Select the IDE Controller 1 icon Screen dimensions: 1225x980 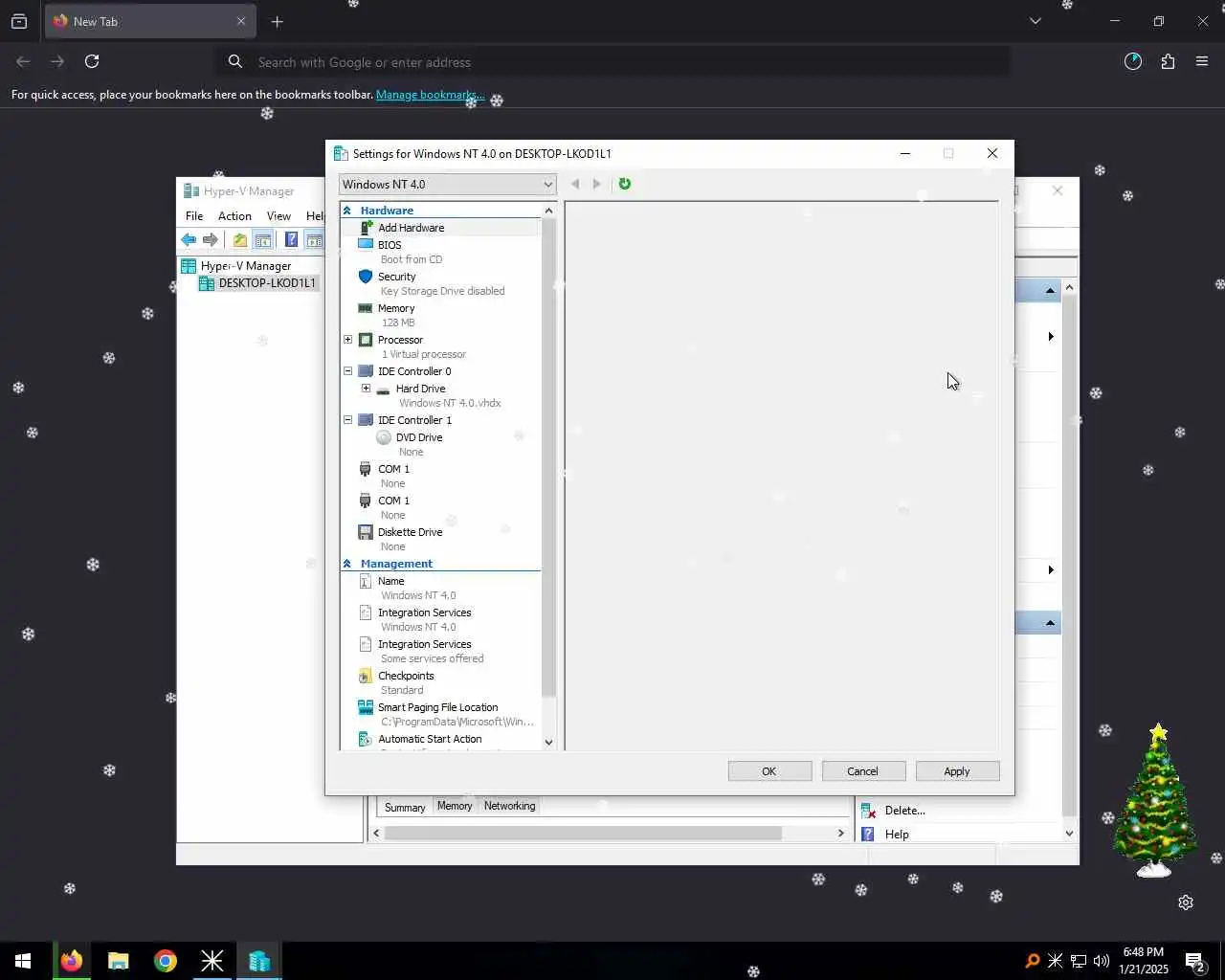[366, 420]
